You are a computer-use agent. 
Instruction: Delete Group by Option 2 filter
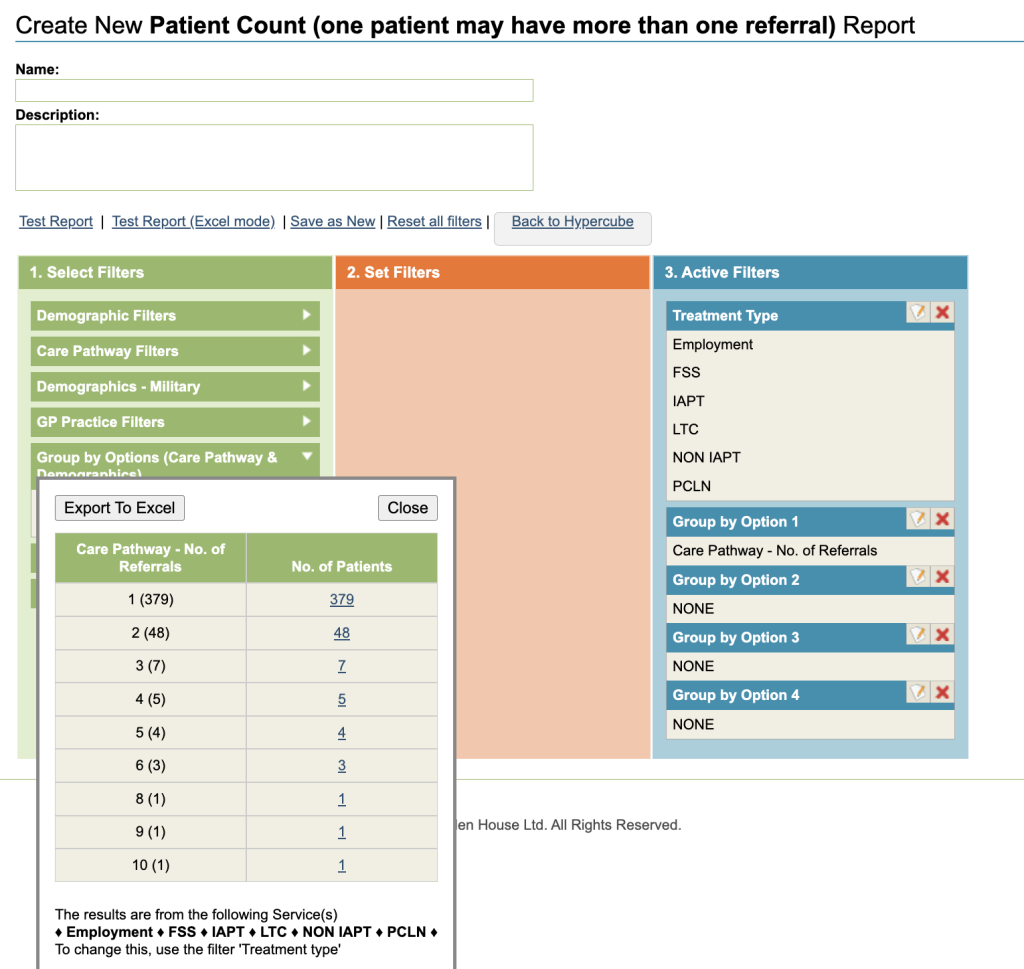[942, 577]
